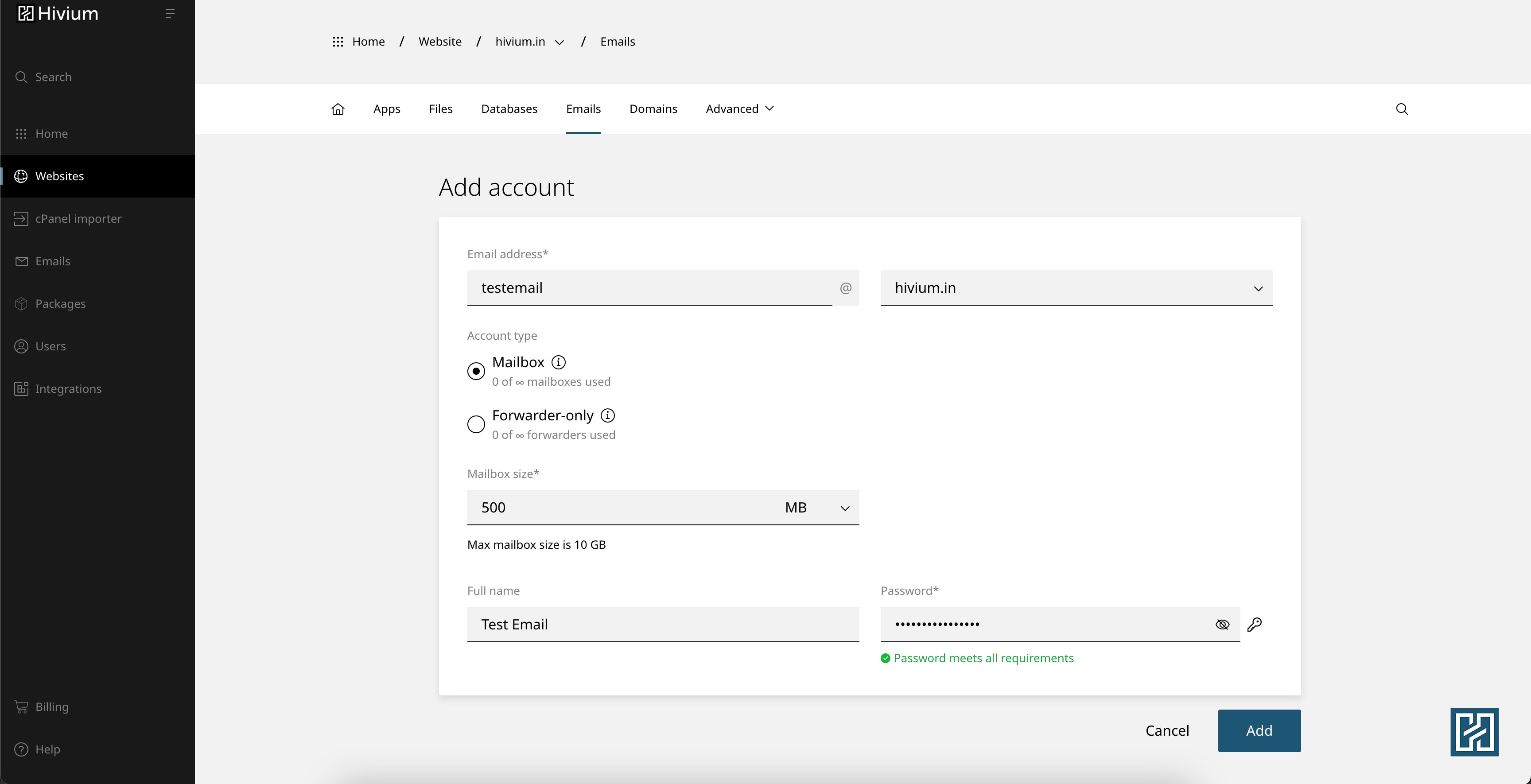Click the Full name input field

point(663,624)
